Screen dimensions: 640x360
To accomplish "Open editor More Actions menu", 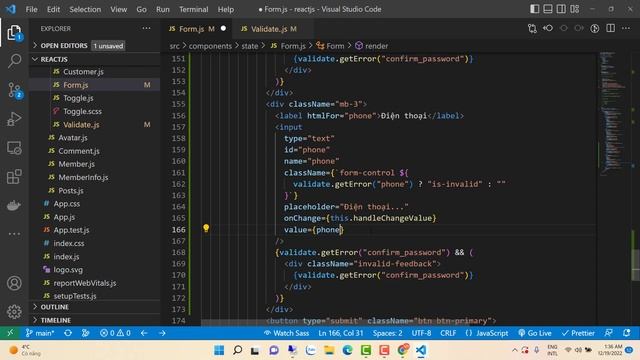I will (626, 29).
